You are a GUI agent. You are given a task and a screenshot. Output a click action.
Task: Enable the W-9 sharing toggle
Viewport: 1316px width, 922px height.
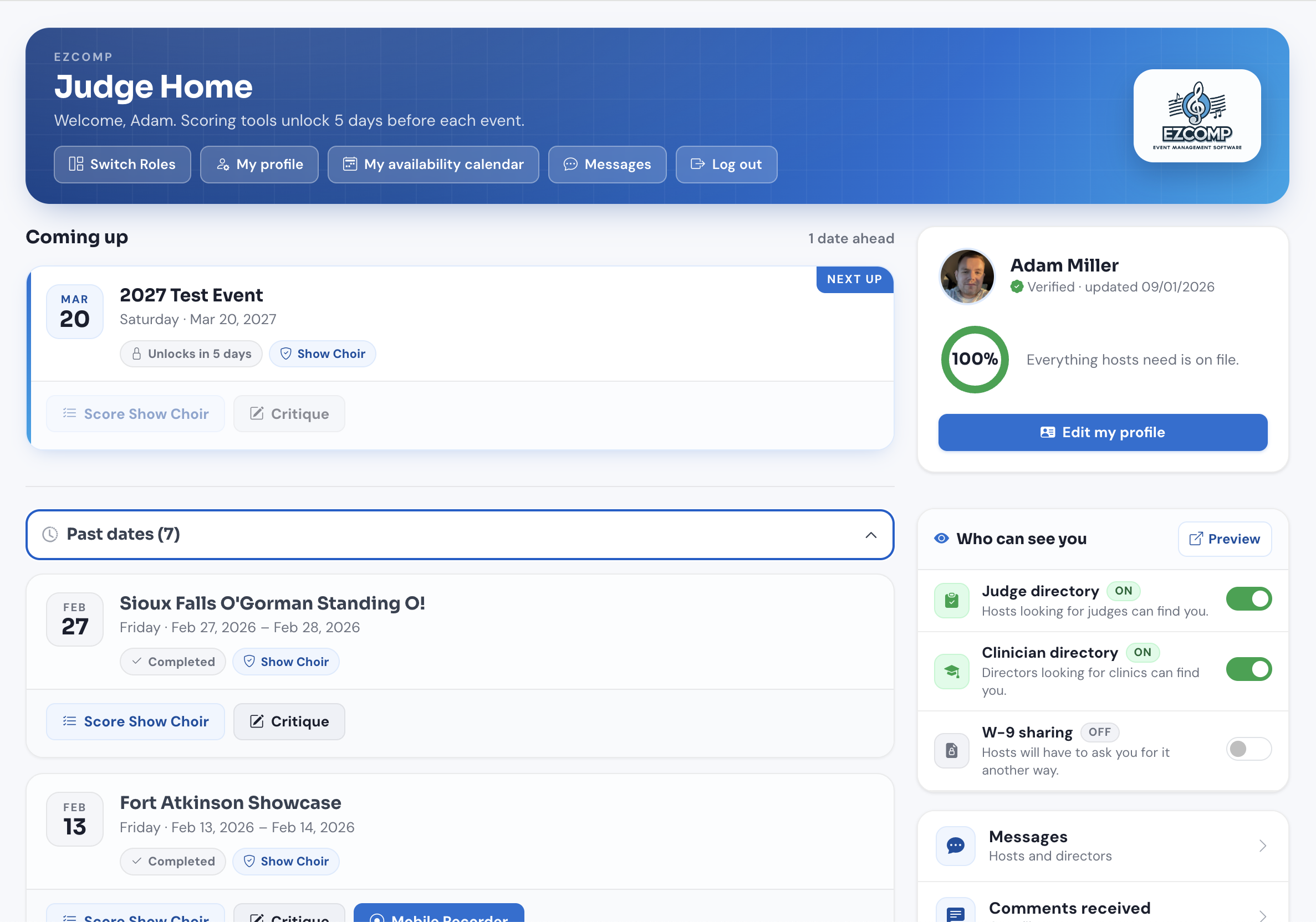[1248, 749]
